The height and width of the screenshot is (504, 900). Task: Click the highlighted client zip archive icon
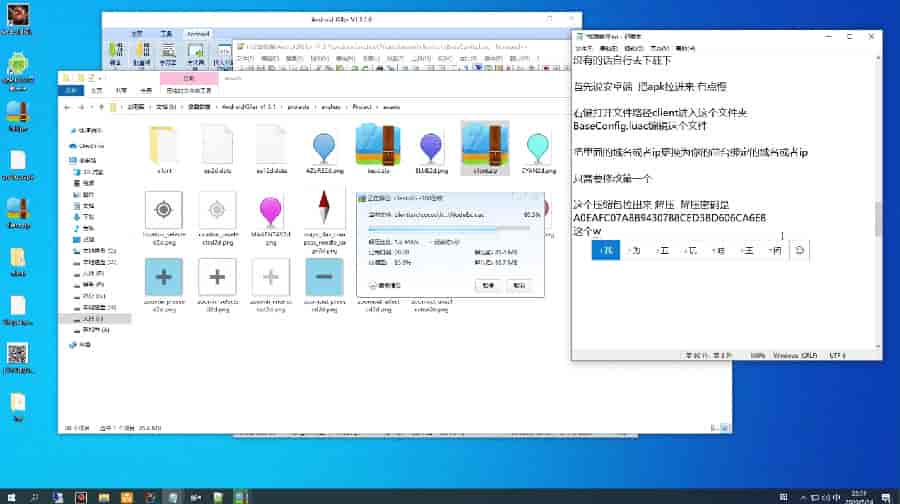[485, 148]
